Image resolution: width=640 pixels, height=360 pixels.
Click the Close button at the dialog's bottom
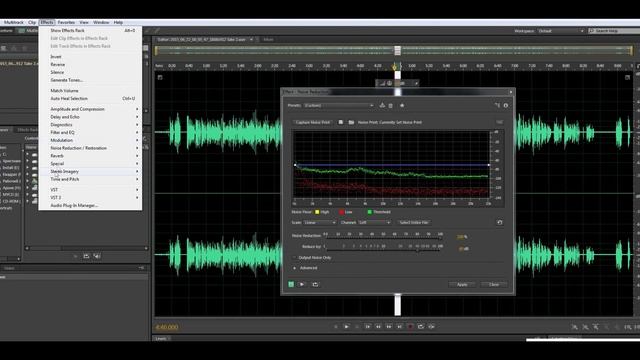[494, 284]
